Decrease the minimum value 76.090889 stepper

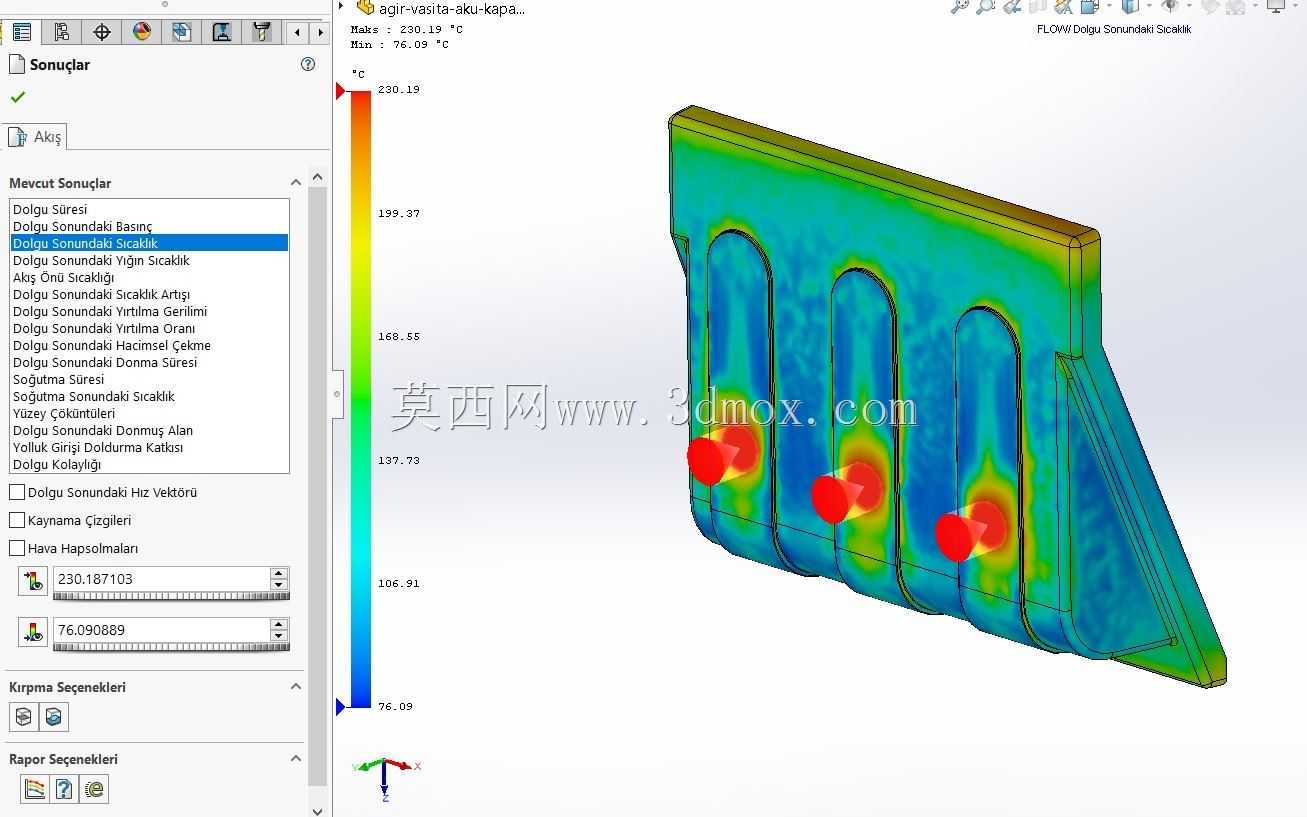click(x=279, y=636)
